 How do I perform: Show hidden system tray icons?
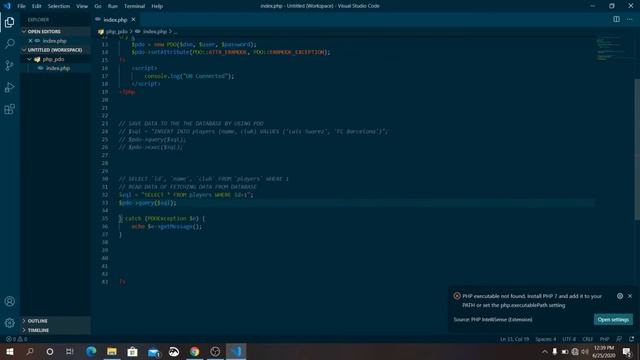pyautogui.click(x=544, y=351)
